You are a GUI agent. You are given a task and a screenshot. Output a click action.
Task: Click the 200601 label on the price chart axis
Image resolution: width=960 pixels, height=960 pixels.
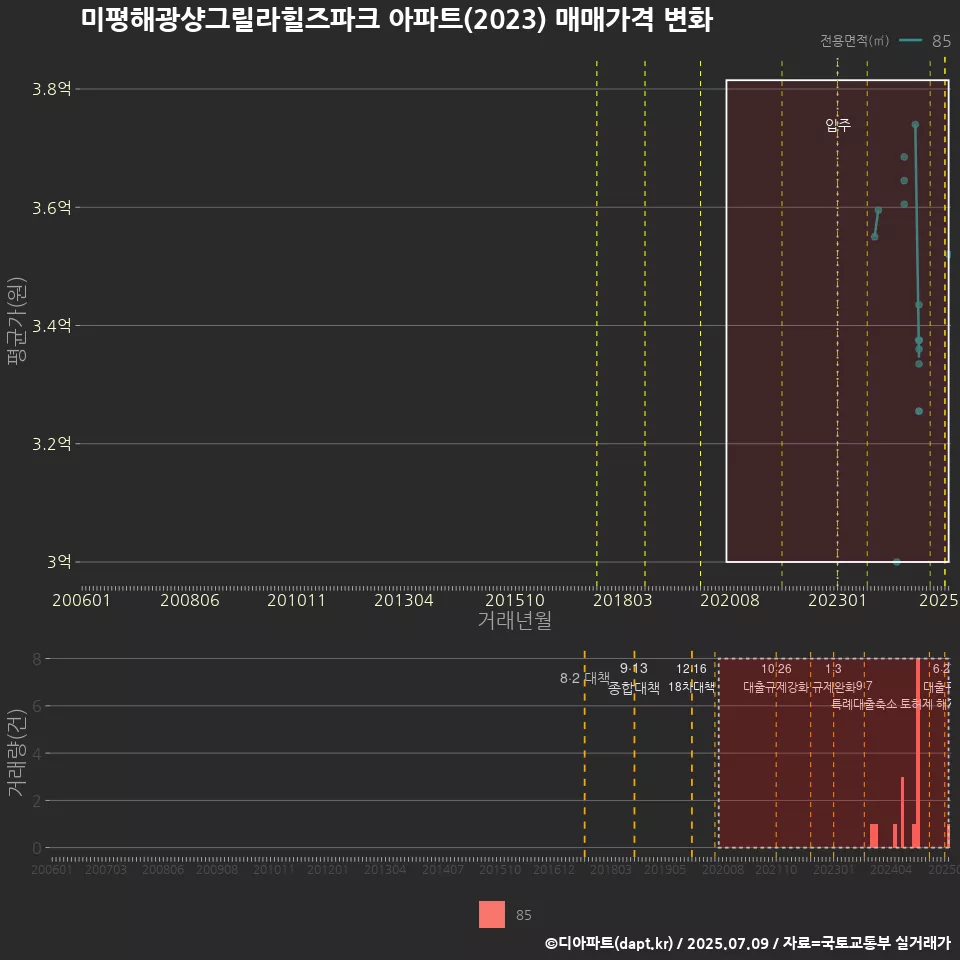81,600
